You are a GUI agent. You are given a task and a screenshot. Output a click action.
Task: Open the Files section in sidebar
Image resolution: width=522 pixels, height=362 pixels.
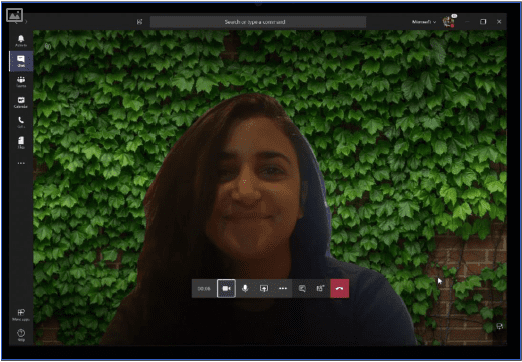tap(21, 143)
